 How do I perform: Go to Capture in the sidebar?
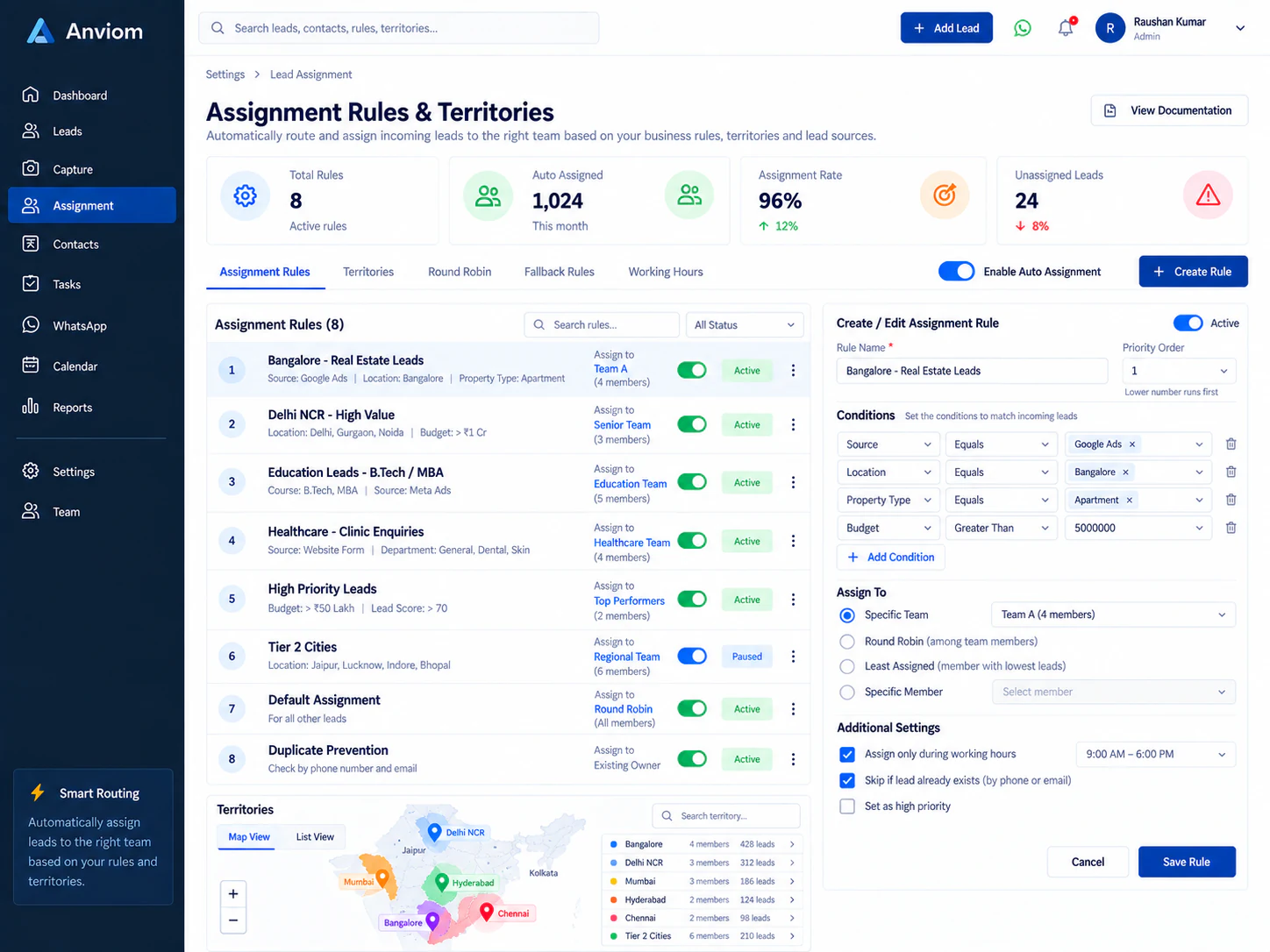coord(92,169)
